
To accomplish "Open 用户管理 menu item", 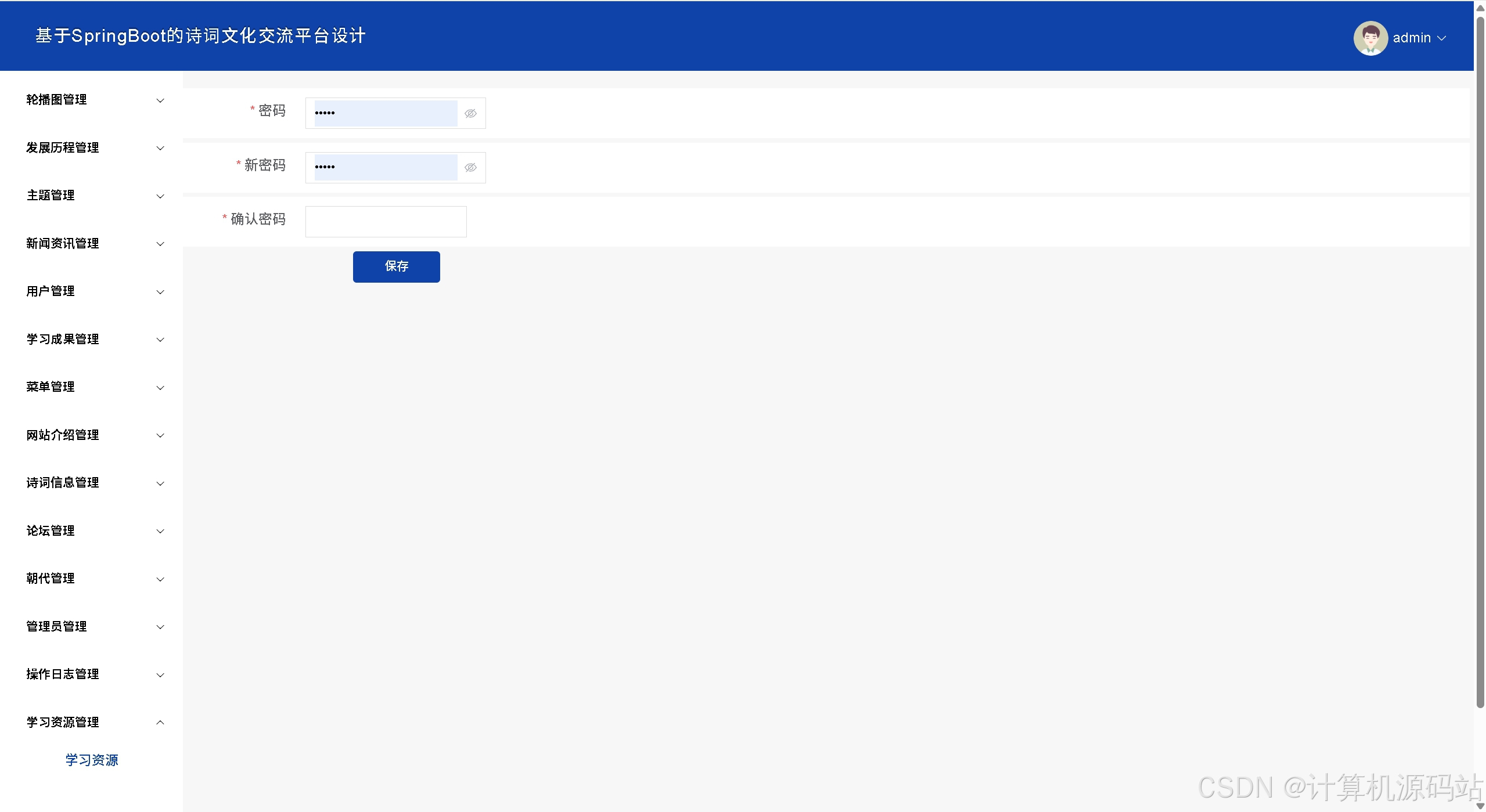I will [x=51, y=291].
